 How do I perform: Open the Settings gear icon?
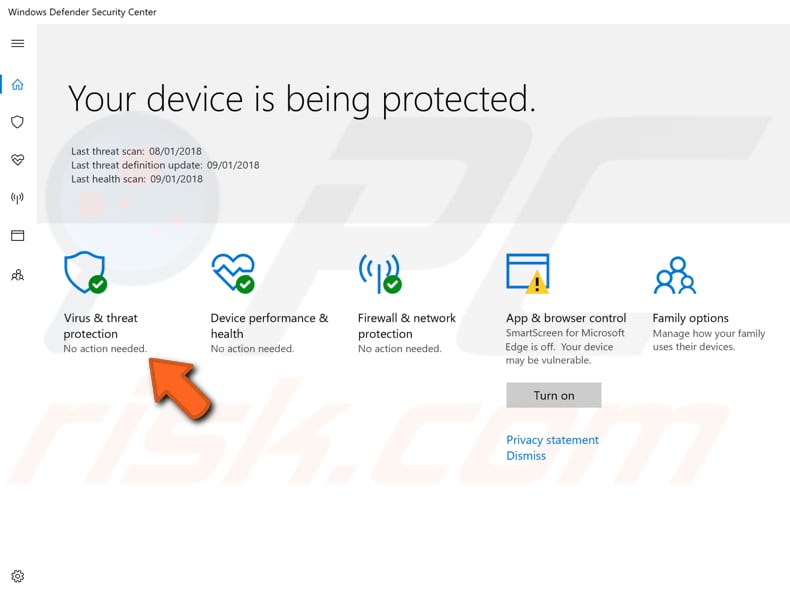17,576
